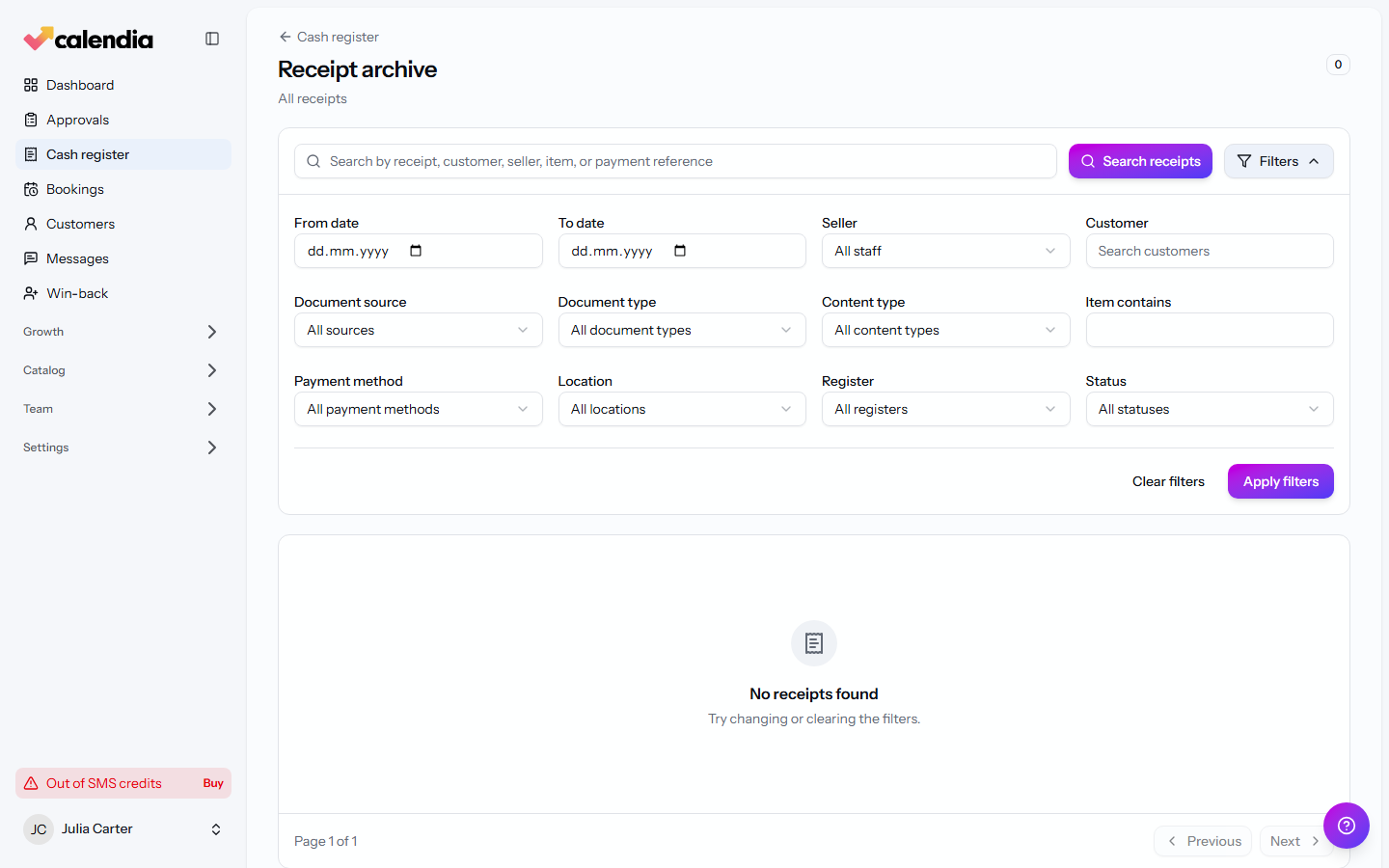Open the From date calendar picker icon

point(416,251)
